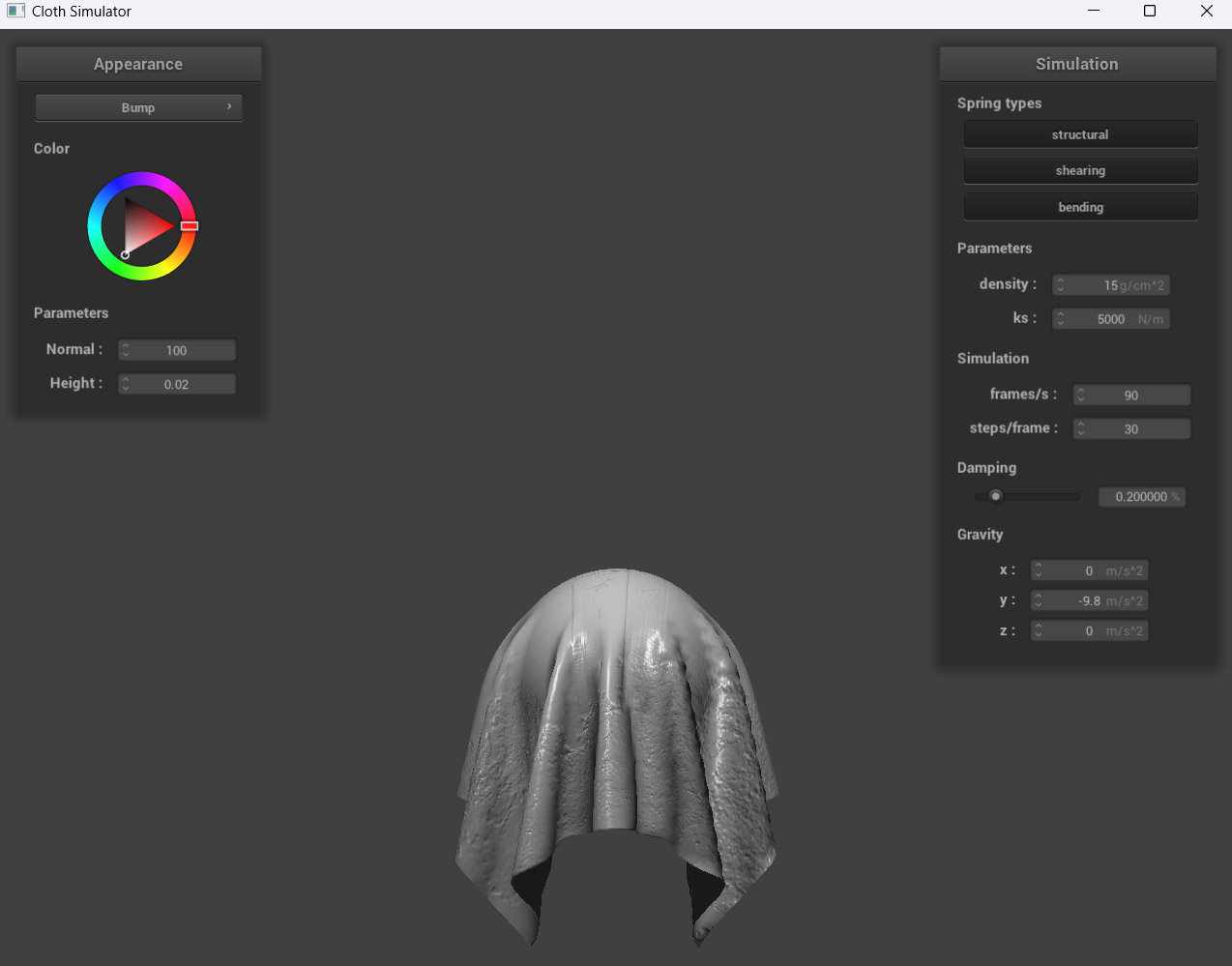Toggle the structural spring type button
This screenshot has height=966, width=1232.
(1080, 134)
